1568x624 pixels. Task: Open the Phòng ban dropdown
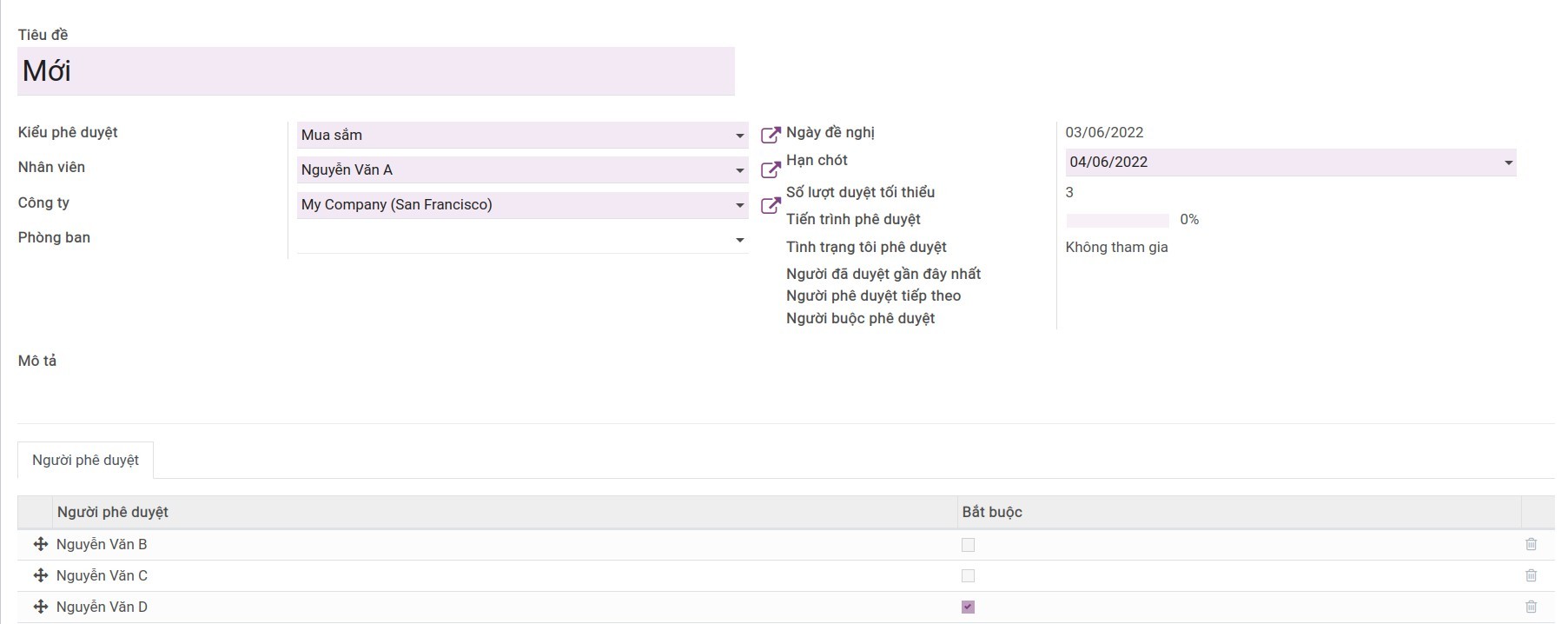click(x=739, y=240)
